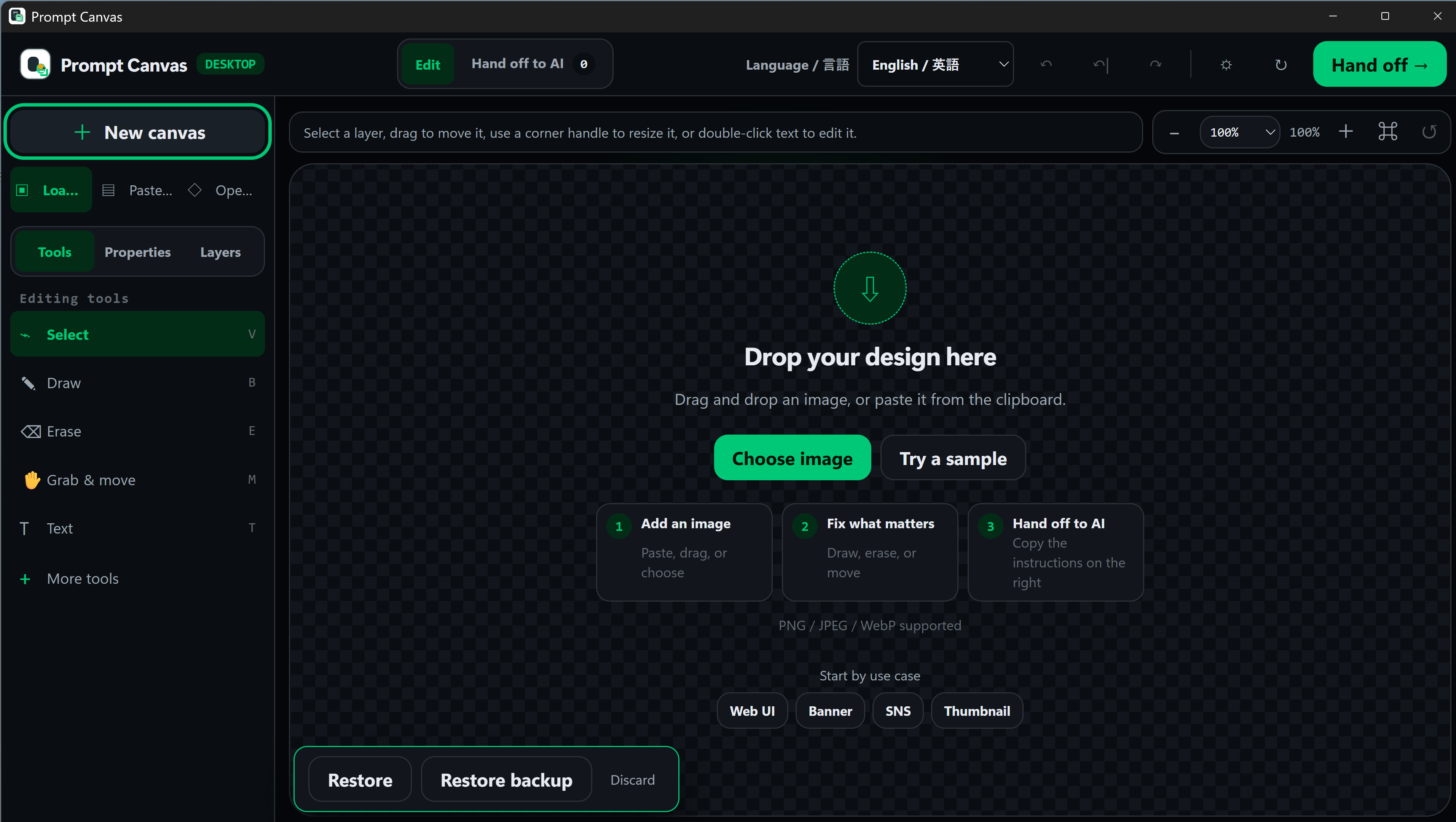The width and height of the screenshot is (1456, 822).
Task: Open the Tools tab
Action: tap(54, 252)
